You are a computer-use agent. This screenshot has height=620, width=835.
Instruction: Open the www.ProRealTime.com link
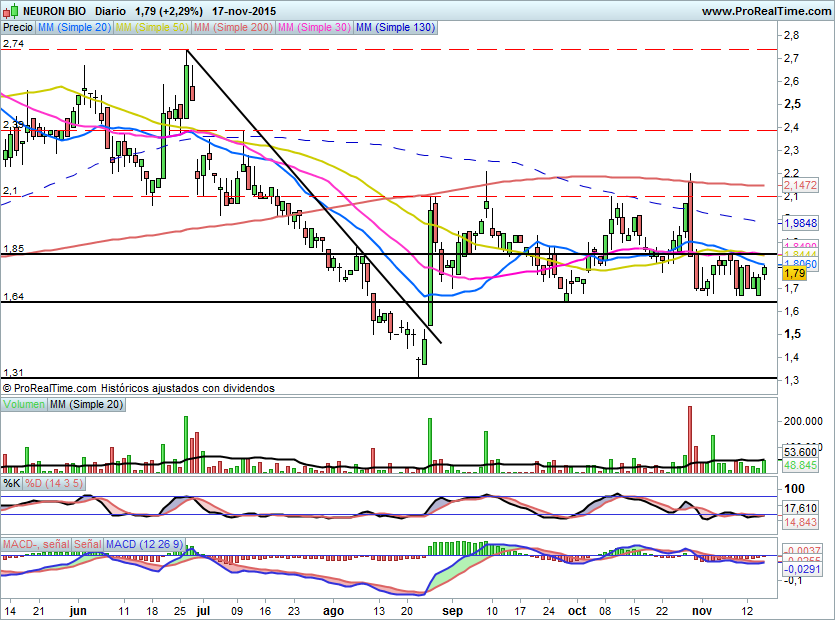coord(765,11)
